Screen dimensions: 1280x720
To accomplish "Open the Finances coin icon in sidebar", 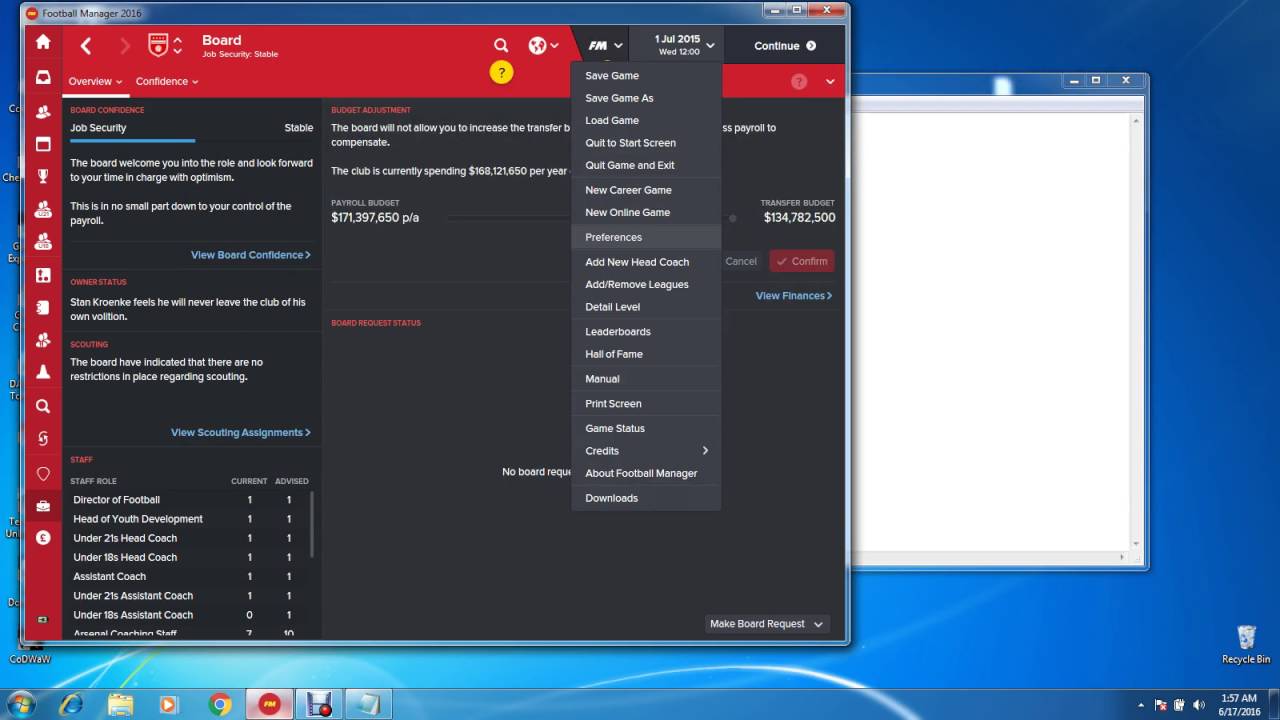I will [43, 537].
